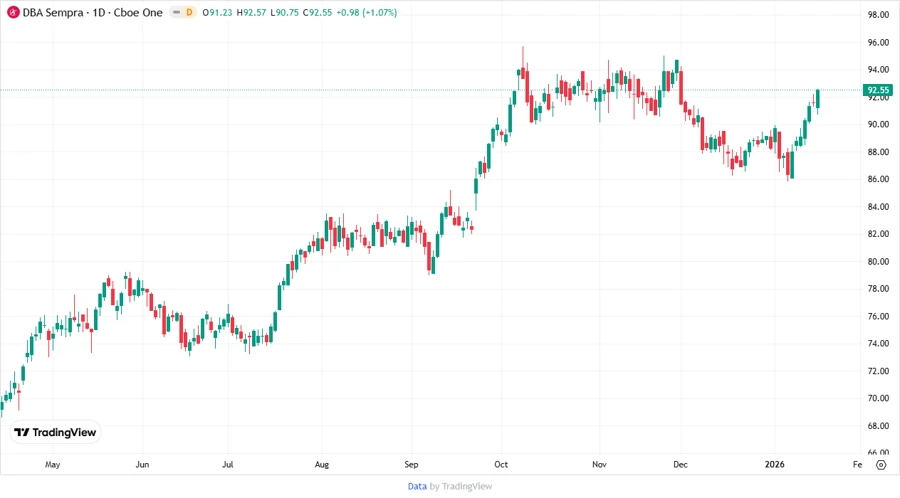Click the 74.00 price axis label

(x=878, y=344)
